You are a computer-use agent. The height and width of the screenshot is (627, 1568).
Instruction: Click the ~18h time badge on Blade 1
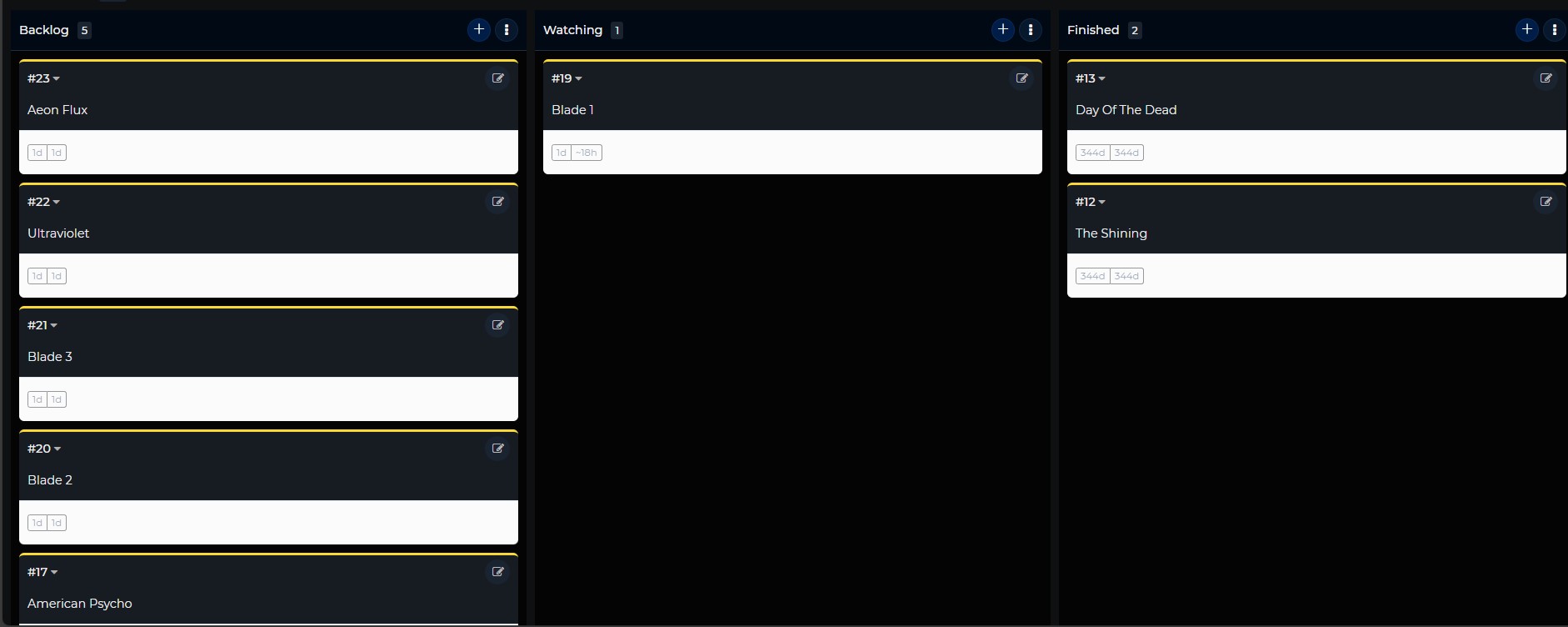point(587,153)
